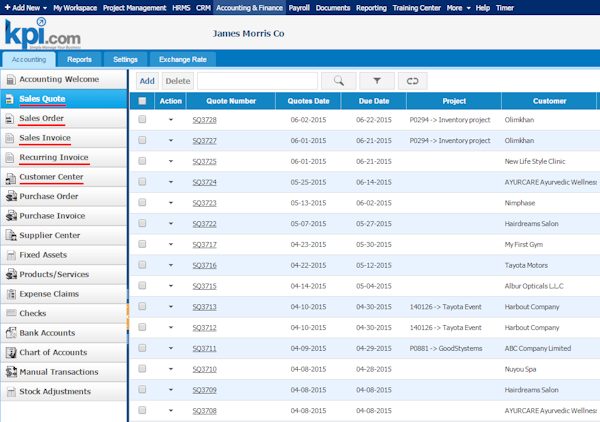Click the Products/Services sidebar icon

pyautogui.click(x=11, y=274)
